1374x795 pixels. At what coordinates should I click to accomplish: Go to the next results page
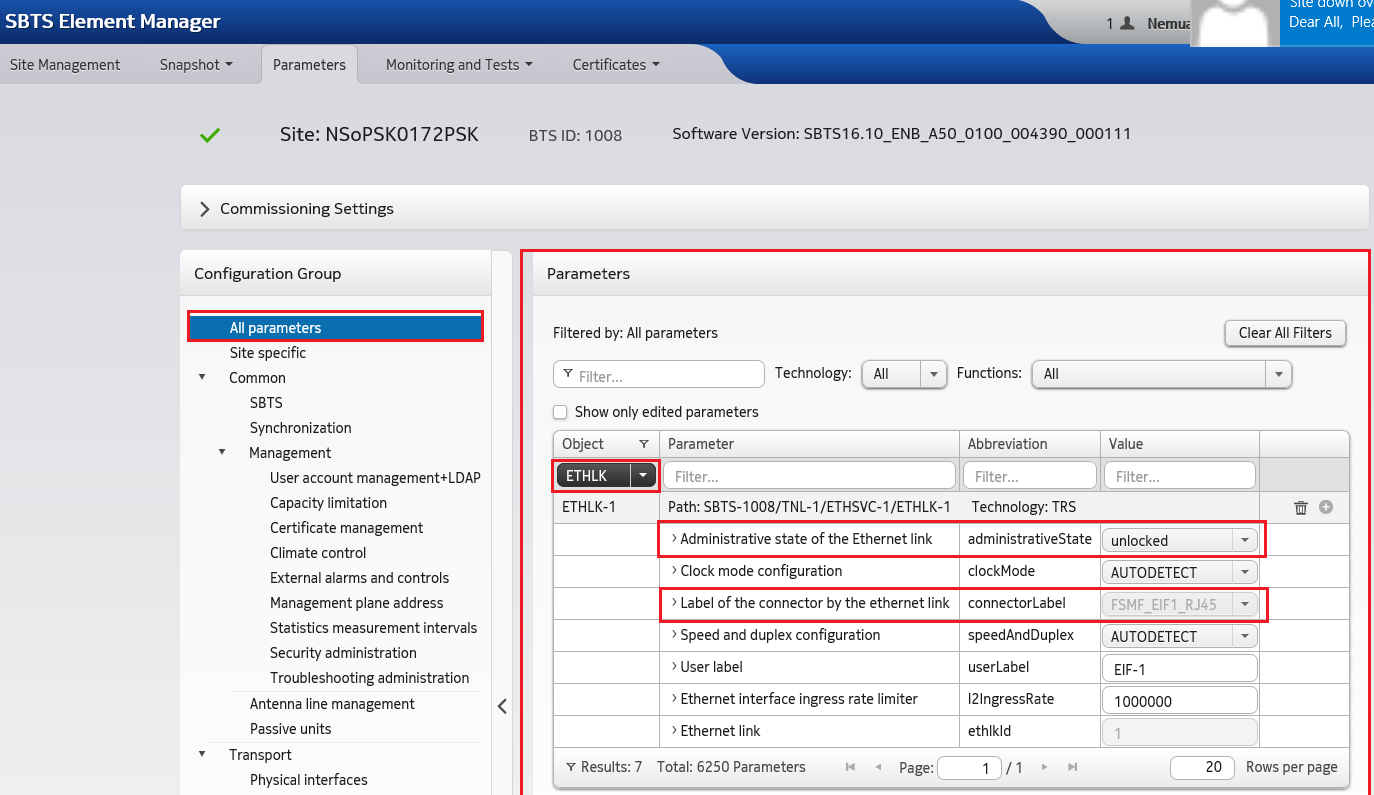(x=1044, y=767)
